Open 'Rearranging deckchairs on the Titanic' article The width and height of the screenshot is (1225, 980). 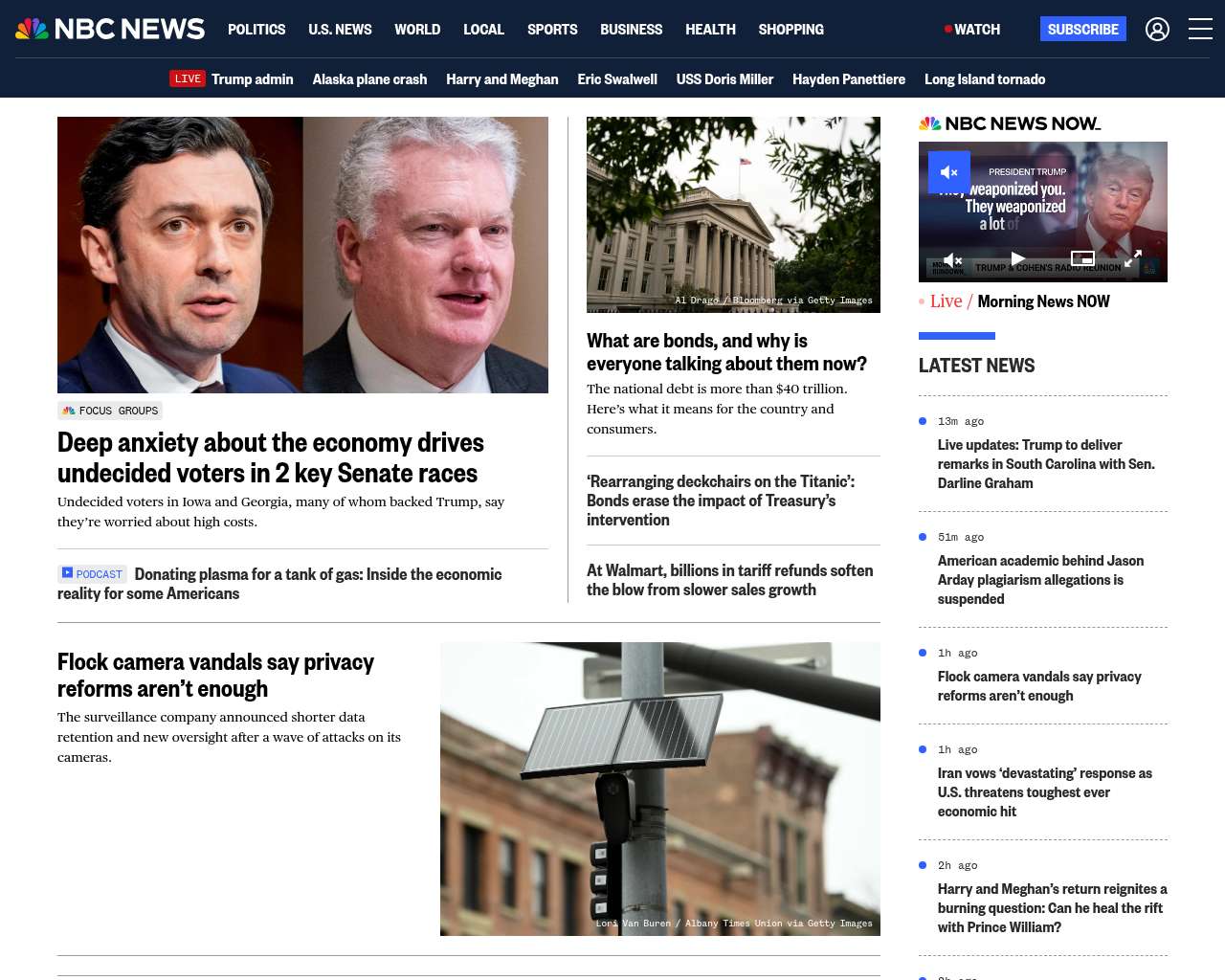coord(721,501)
